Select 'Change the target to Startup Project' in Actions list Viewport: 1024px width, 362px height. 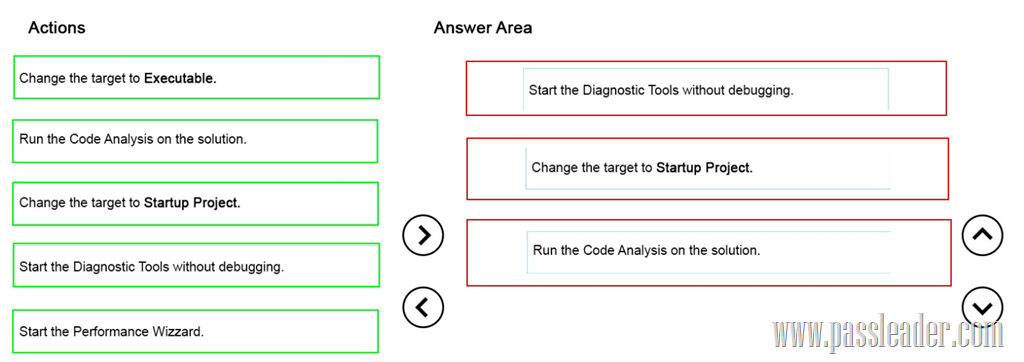[195, 203]
